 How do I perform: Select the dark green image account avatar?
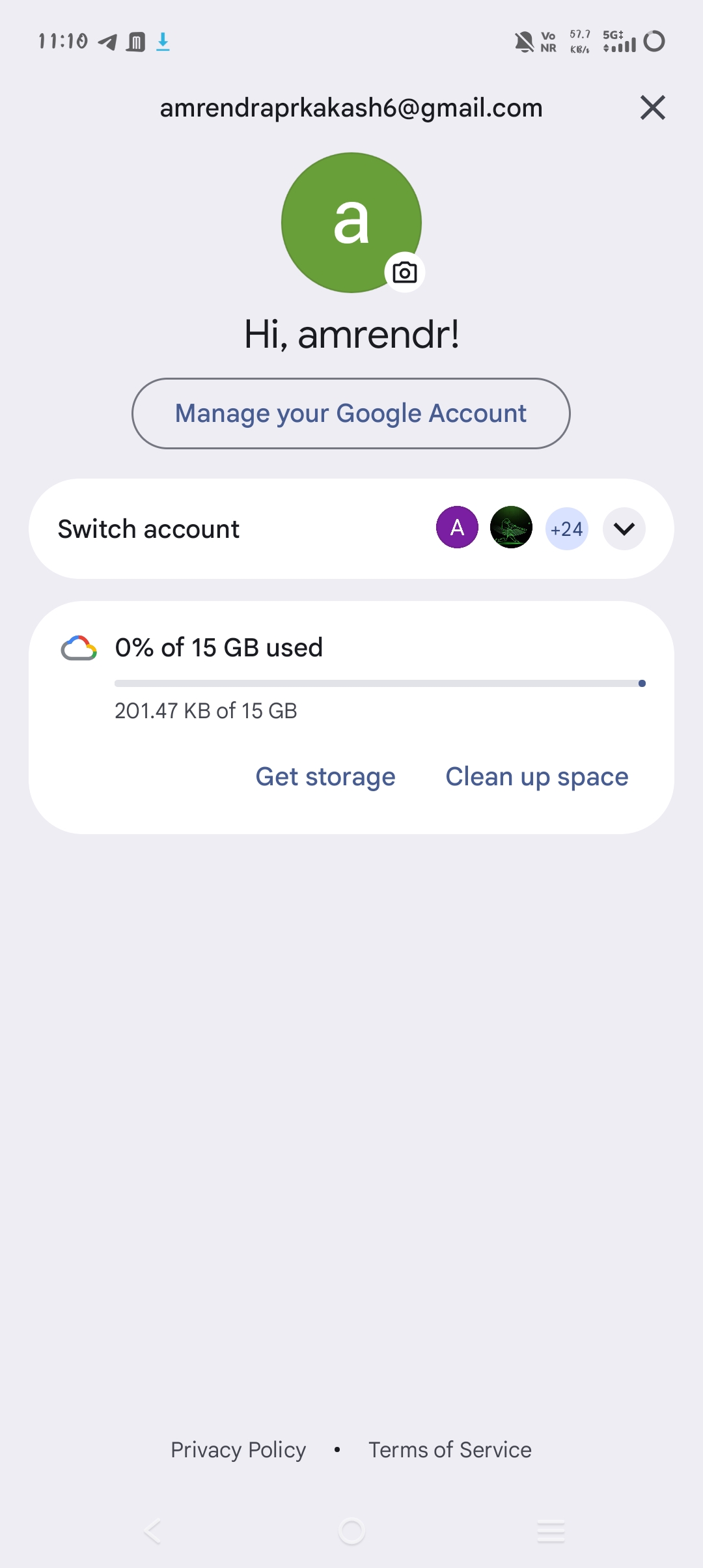click(511, 527)
